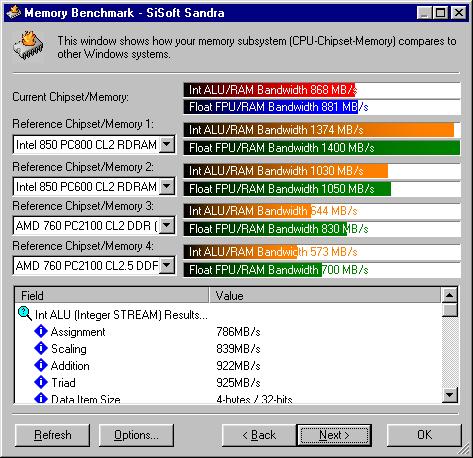This screenshot has height=458, width=473.
Task: Click the flaming memory chip icon
Action: 29,47
